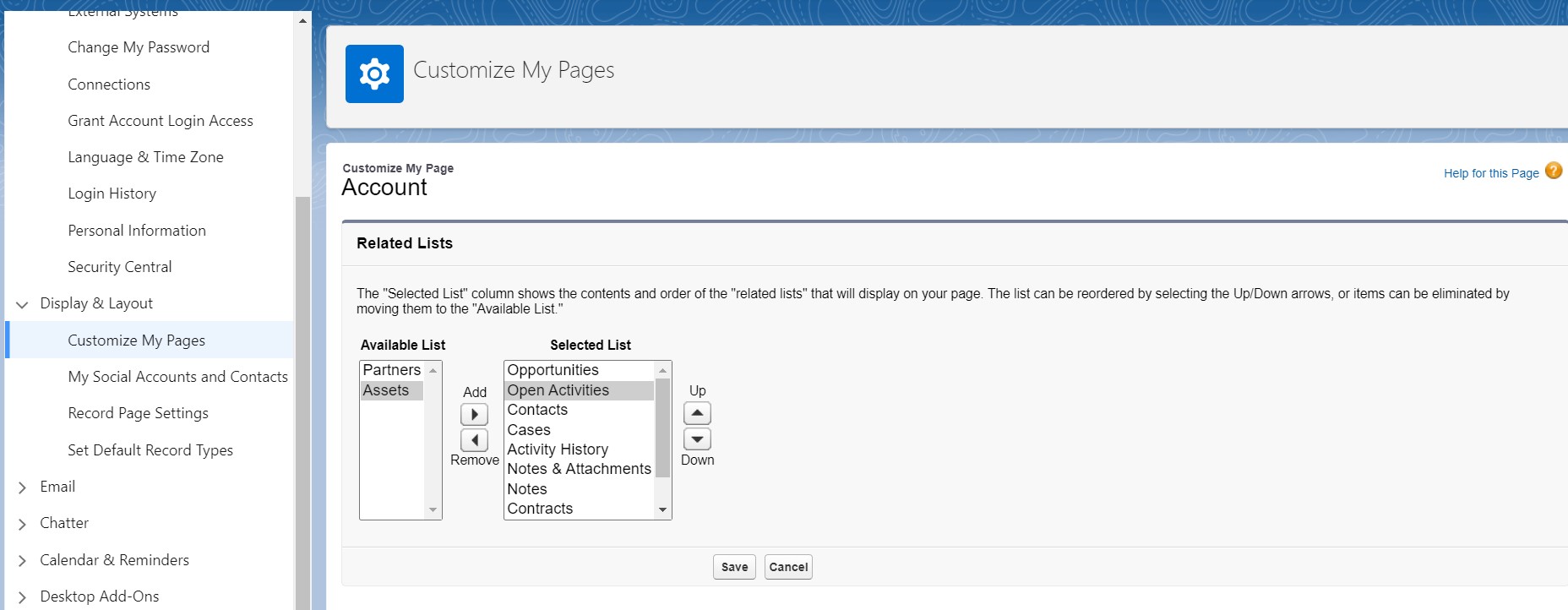Click sidebar scrollbar up arrow

click(302, 19)
